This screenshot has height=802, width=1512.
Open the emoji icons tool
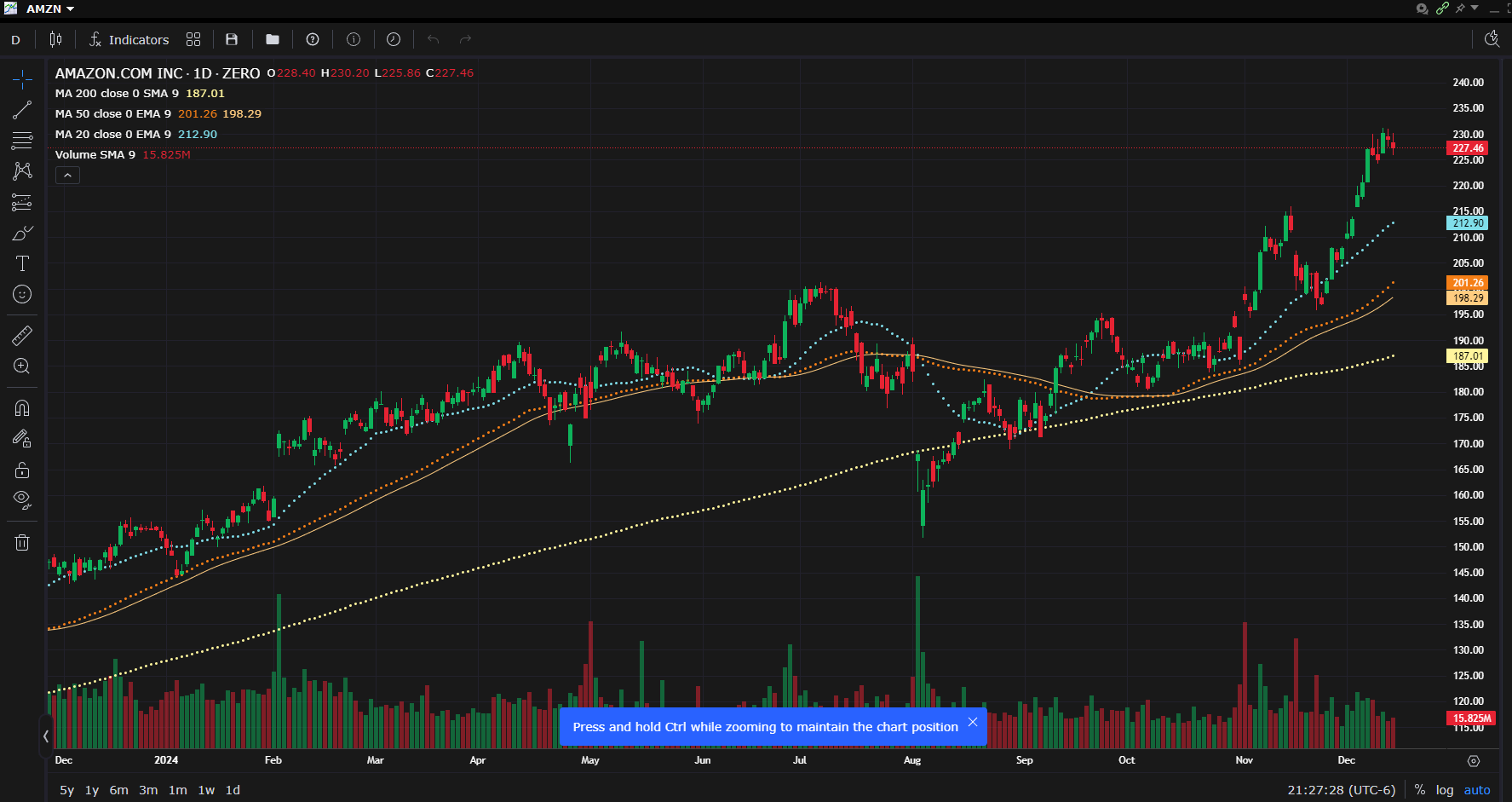tap(22, 294)
